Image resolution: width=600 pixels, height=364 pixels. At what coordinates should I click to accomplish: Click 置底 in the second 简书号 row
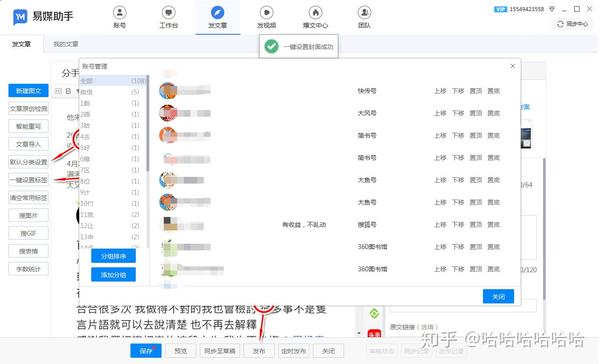point(494,157)
